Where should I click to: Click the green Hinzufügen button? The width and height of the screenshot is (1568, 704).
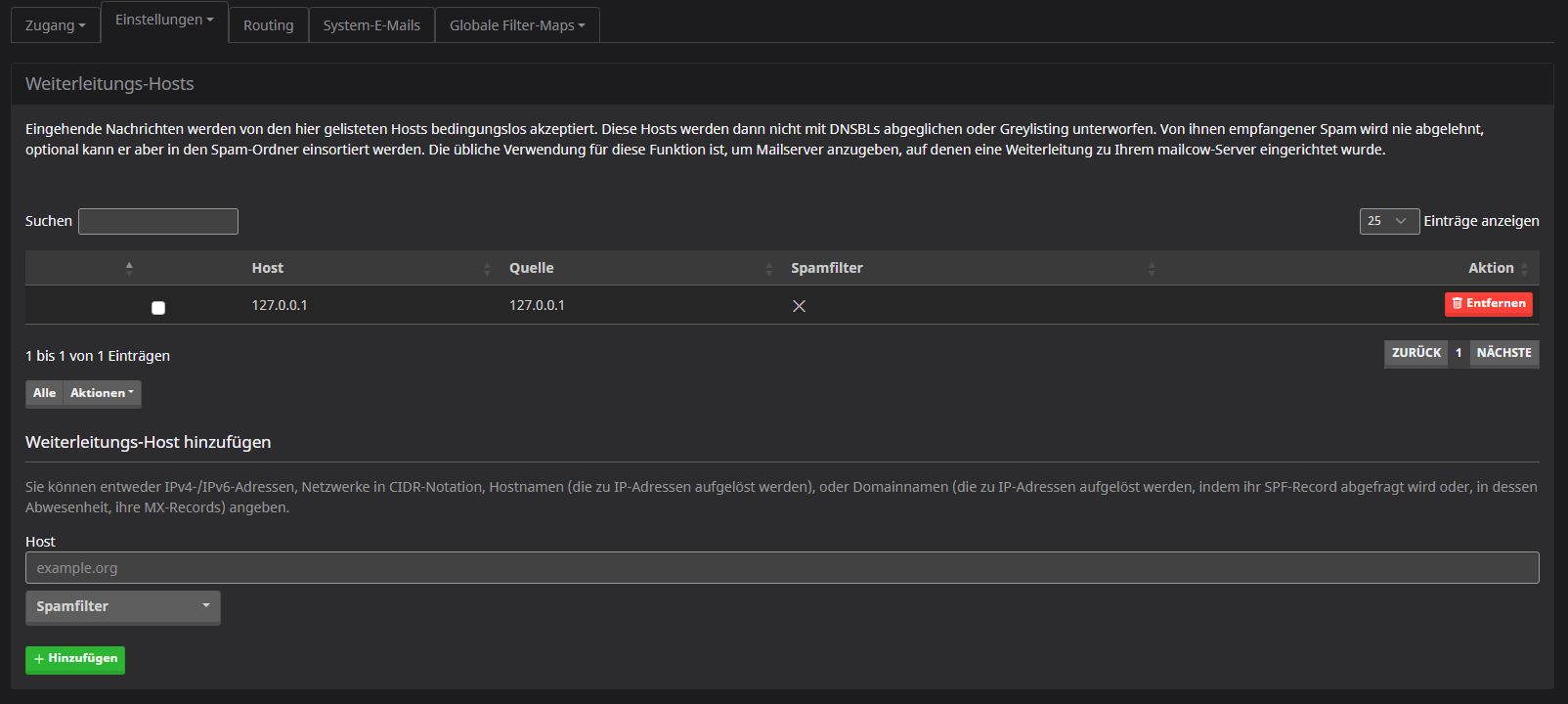coord(75,659)
